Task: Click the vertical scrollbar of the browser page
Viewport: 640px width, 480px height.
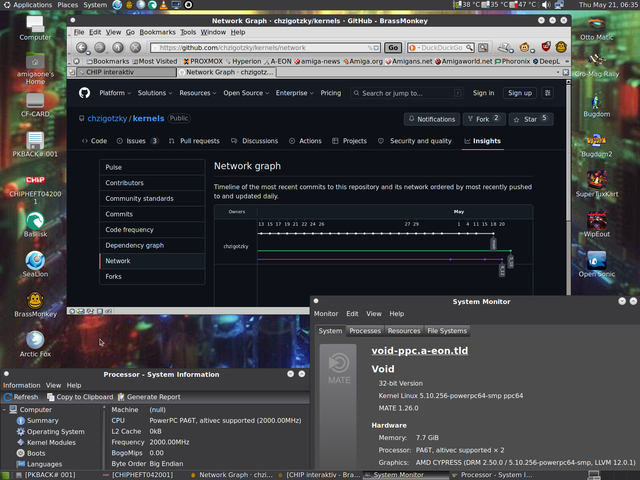Action: pos(568,187)
